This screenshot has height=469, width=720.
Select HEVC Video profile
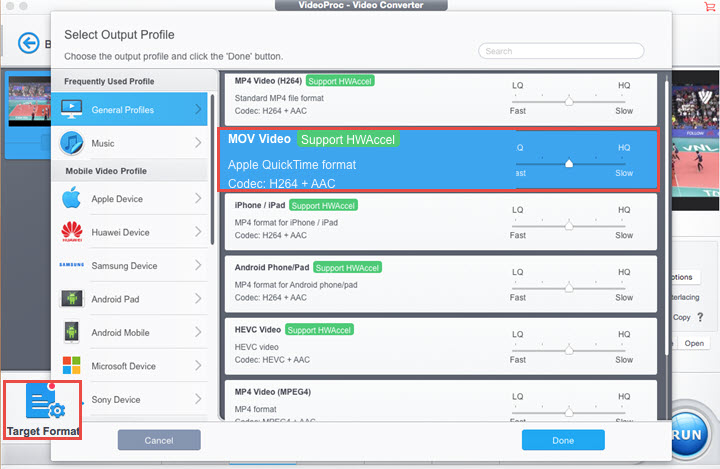click(x=441, y=346)
